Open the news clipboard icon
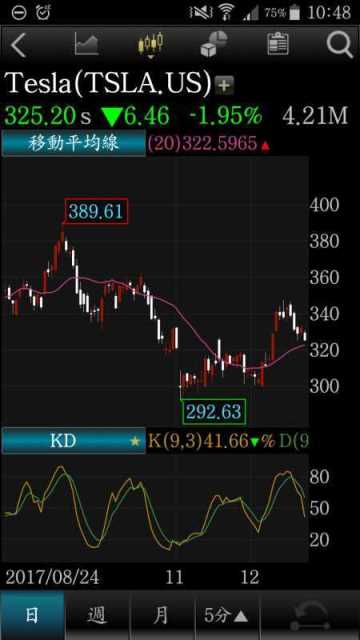360x640 pixels. click(278, 44)
